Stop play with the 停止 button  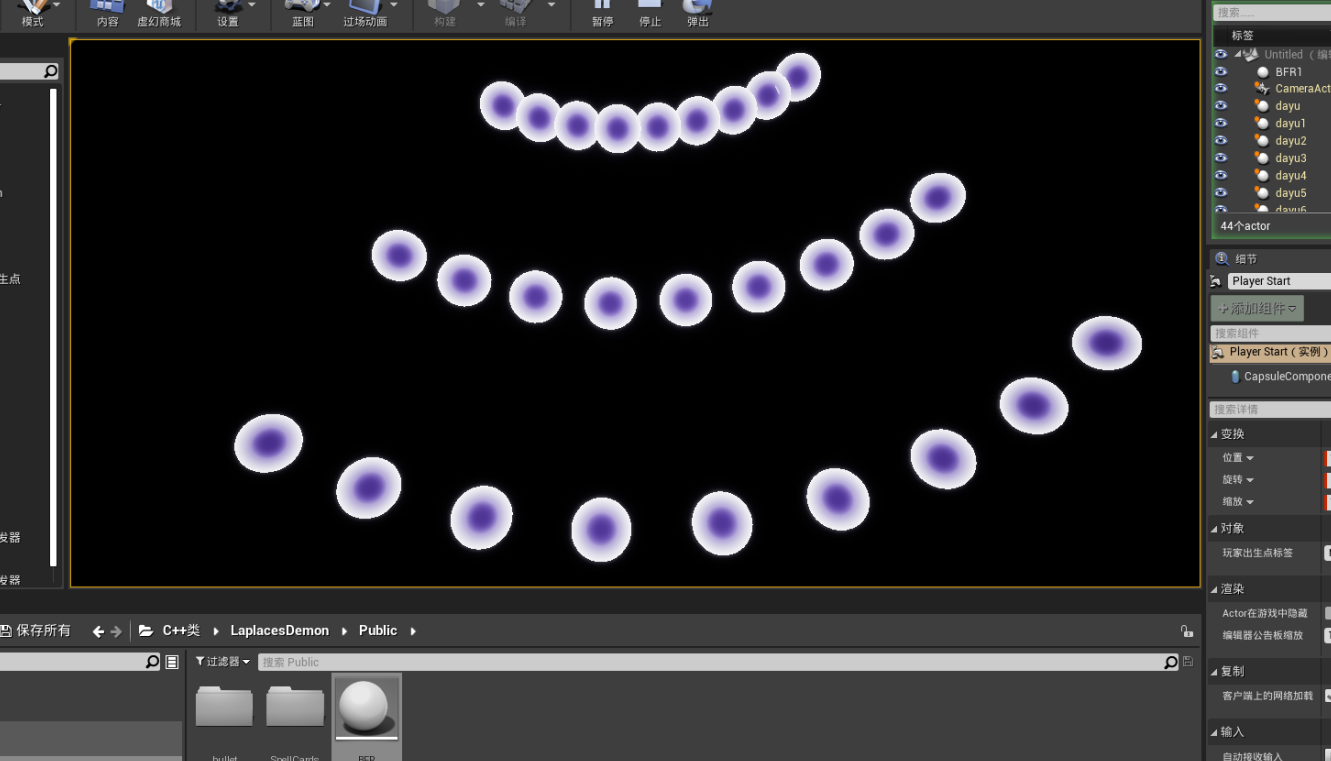(650, 12)
